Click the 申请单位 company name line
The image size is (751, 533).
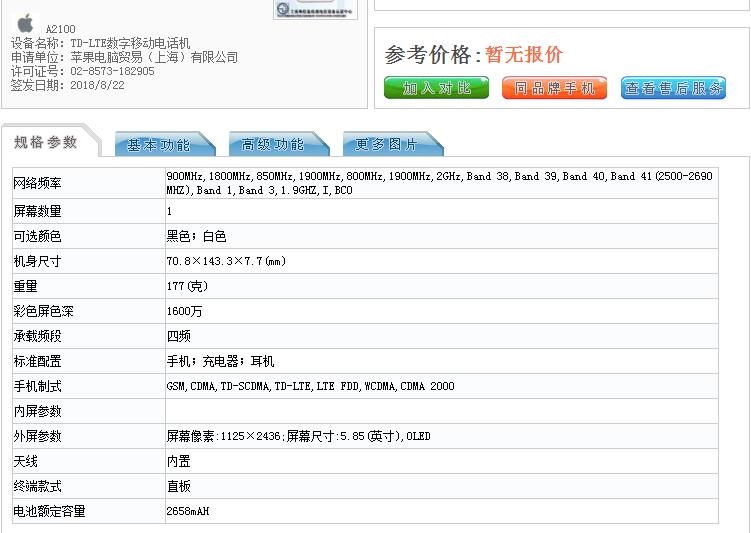pyautogui.click(x=124, y=57)
